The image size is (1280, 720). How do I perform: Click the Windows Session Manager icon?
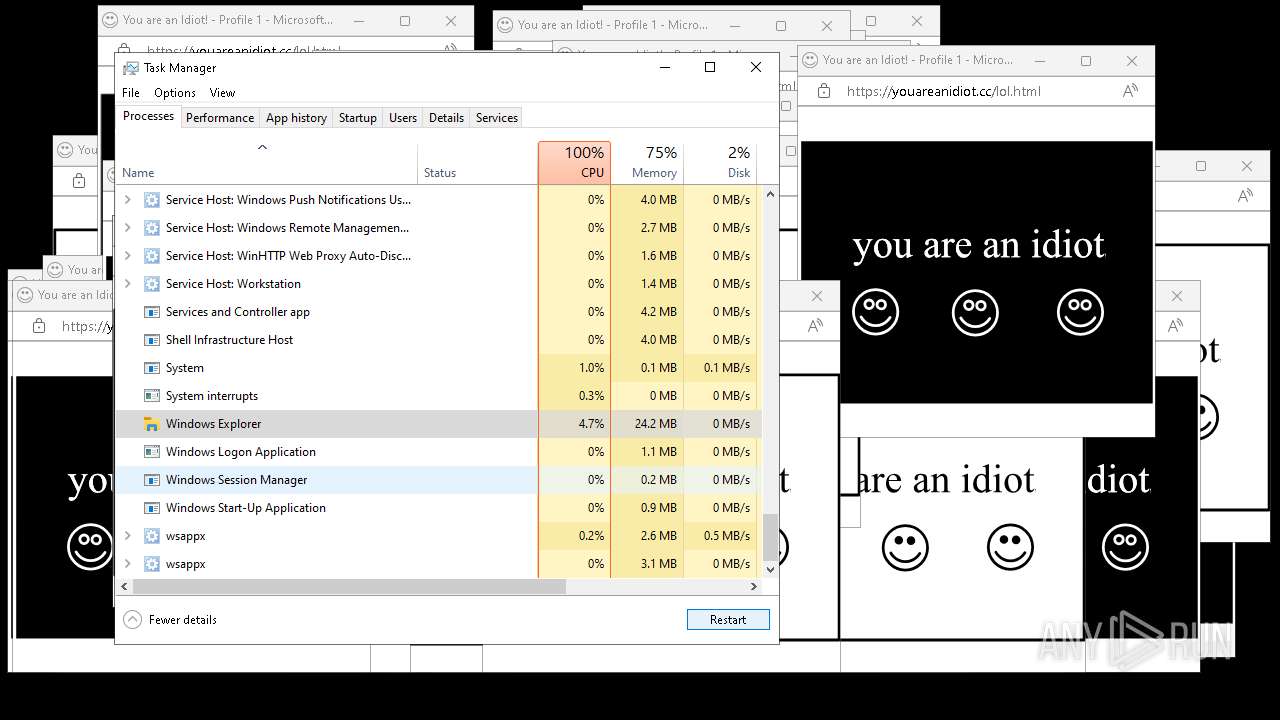[152, 480]
